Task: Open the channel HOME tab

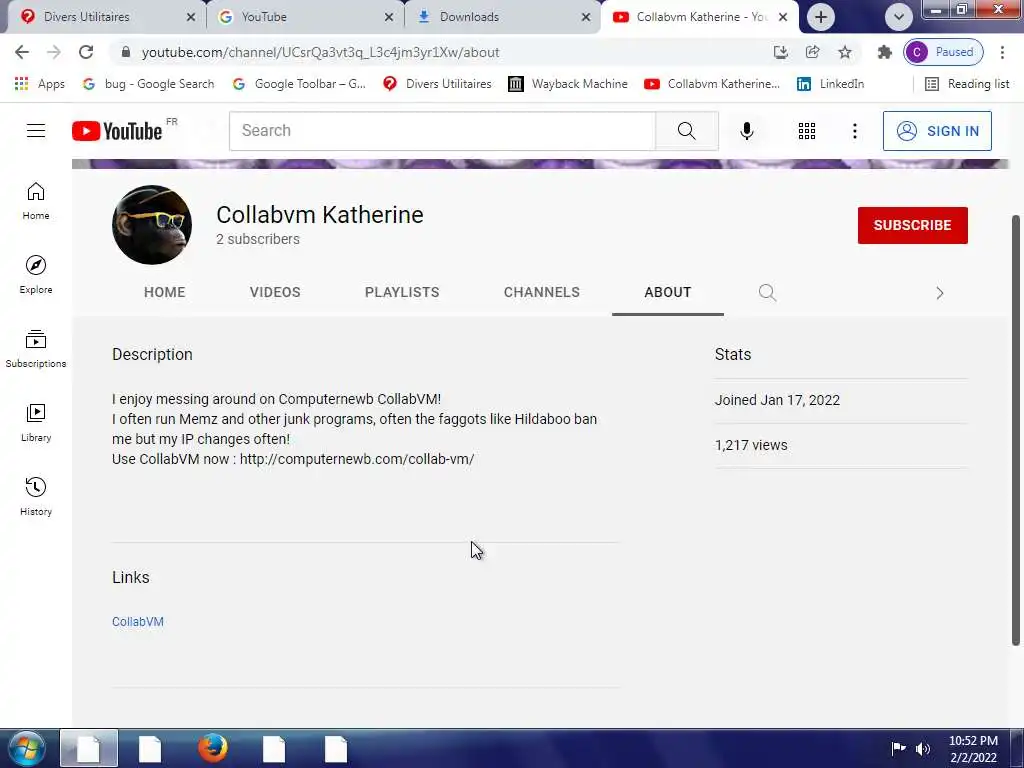Action: (165, 293)
